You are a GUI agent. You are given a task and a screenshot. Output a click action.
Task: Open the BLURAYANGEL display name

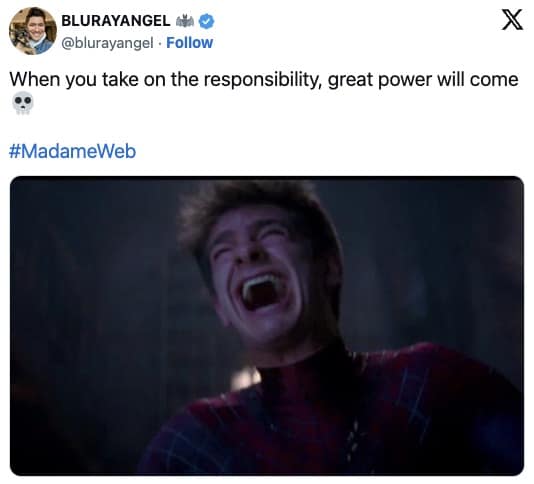[x=115, y=21]
